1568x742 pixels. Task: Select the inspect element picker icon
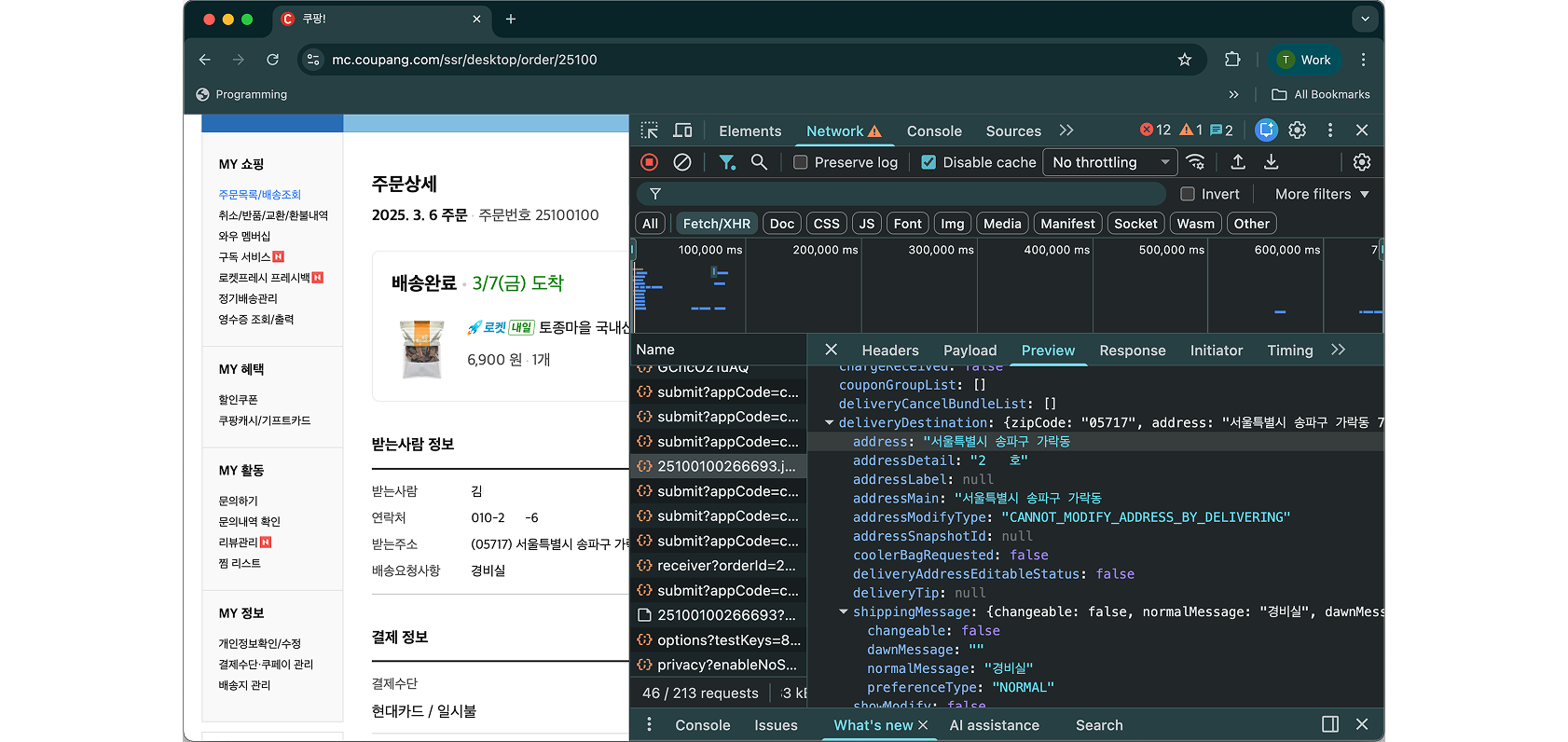(x=650, y=131)
